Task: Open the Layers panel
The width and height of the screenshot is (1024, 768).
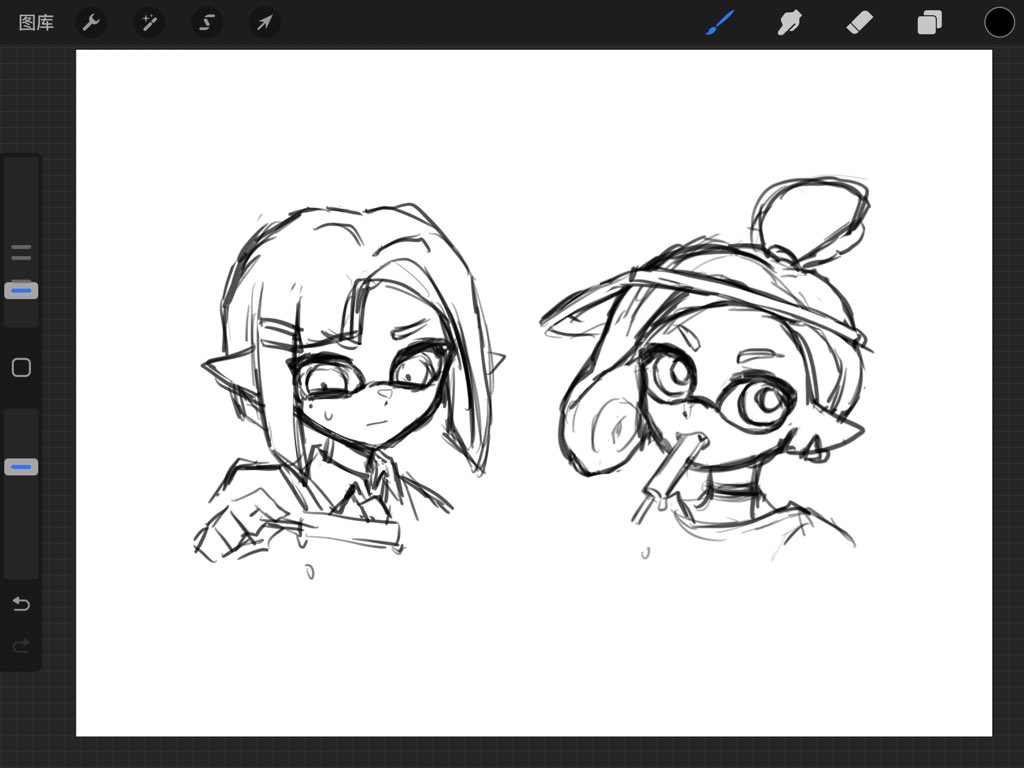Action: [929, 23]
